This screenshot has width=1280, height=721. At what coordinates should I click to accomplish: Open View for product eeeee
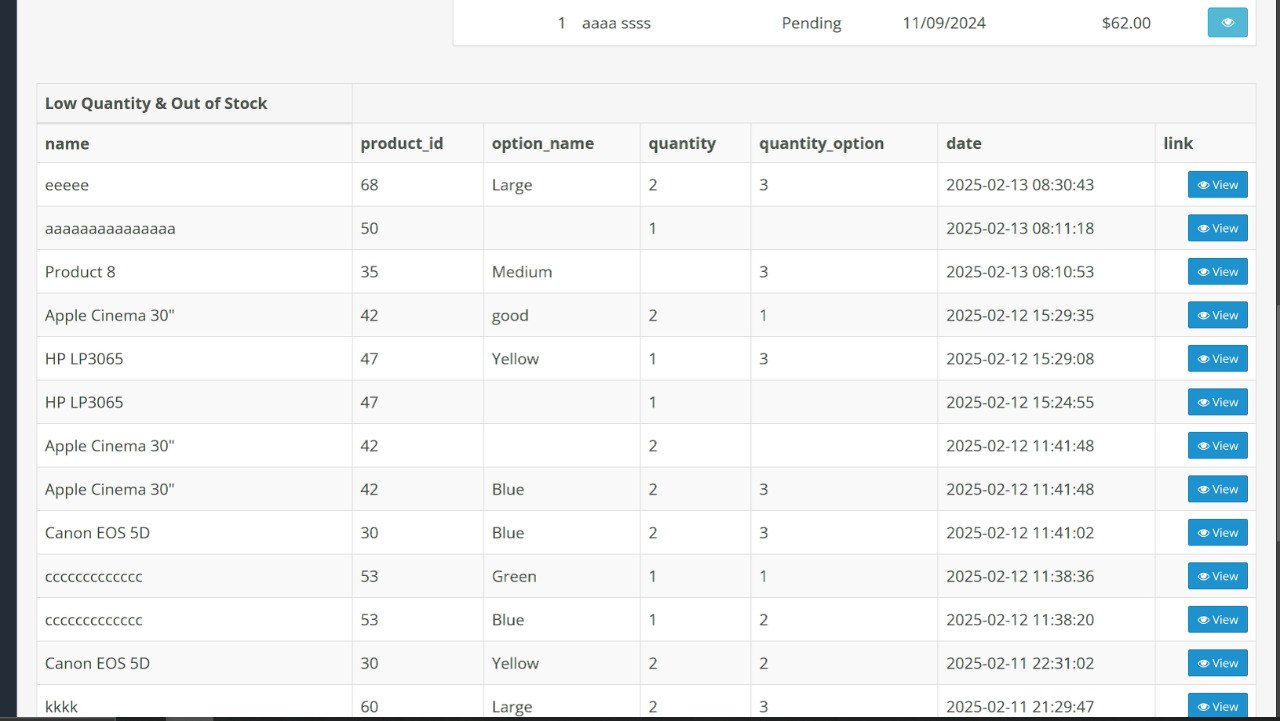[x=1217, y=185]
